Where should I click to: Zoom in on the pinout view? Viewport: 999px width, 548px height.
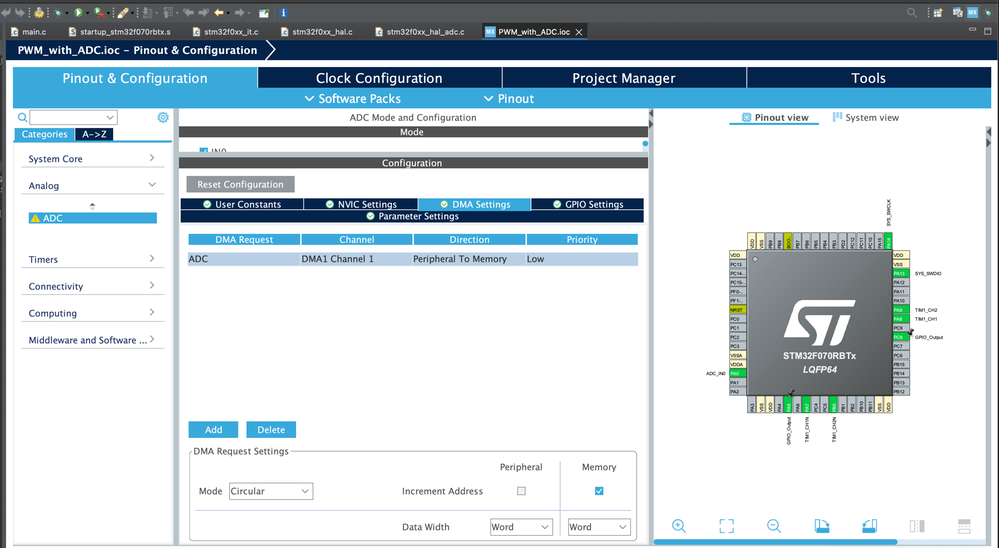(679, 526)
